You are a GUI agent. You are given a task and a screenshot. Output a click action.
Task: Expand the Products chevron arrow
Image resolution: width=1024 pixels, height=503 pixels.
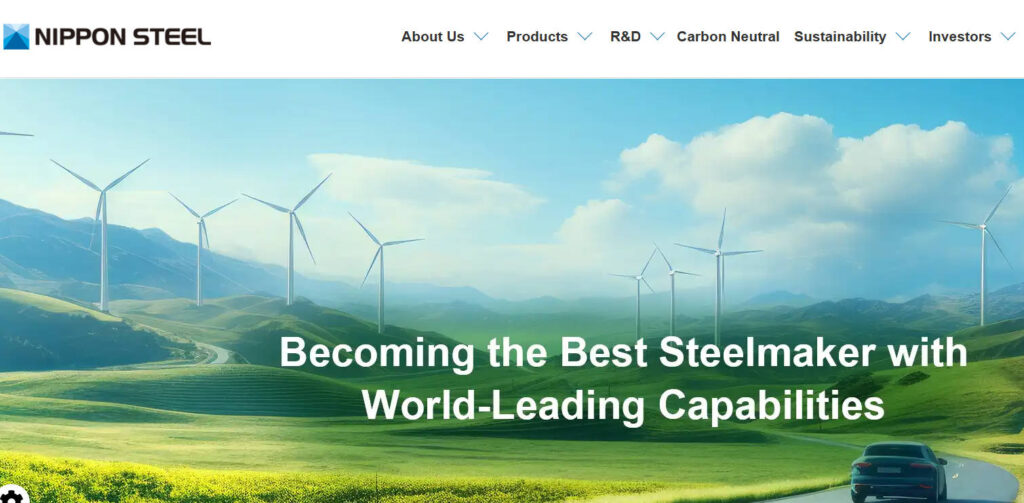click(585, 37)
